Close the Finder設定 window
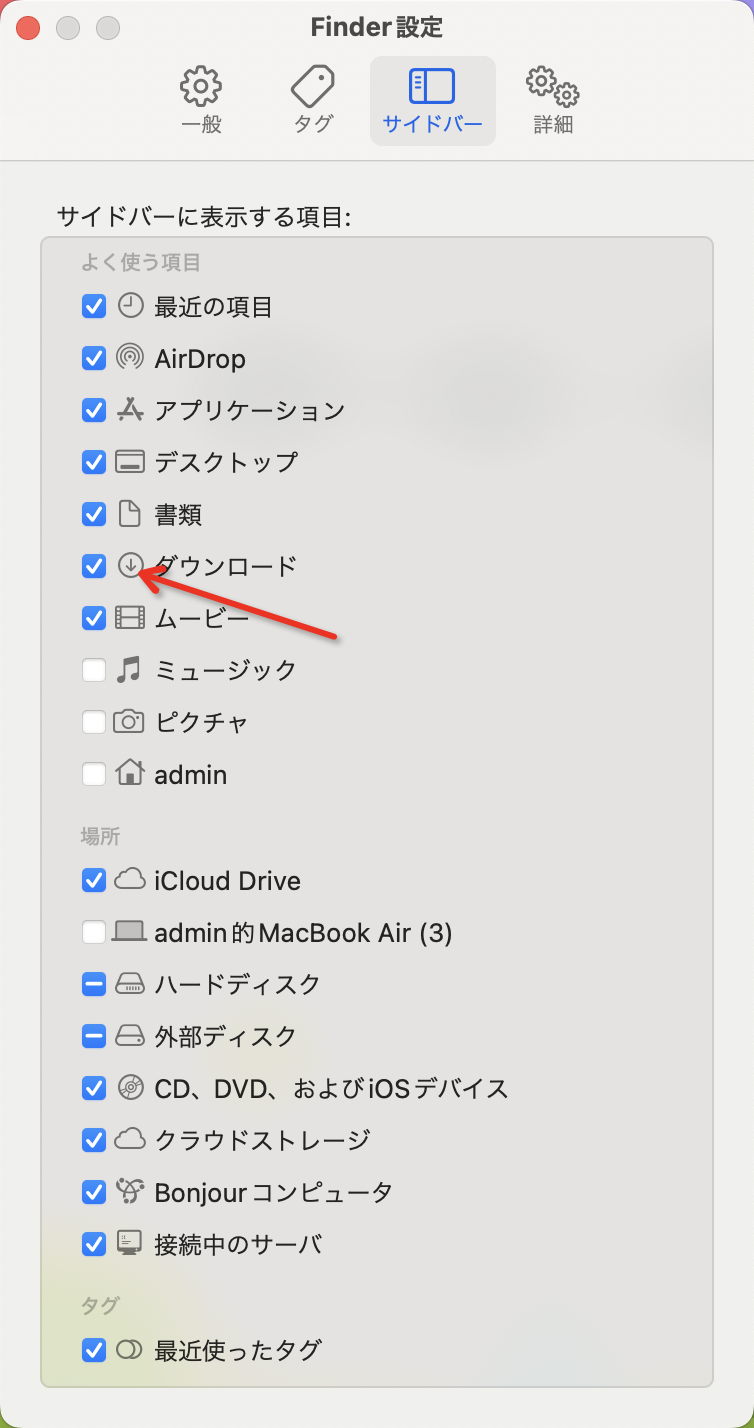 click(28, 28)
